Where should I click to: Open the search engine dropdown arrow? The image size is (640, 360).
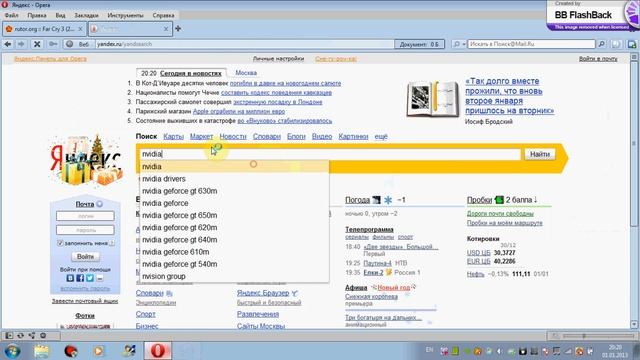click(464, 44)
